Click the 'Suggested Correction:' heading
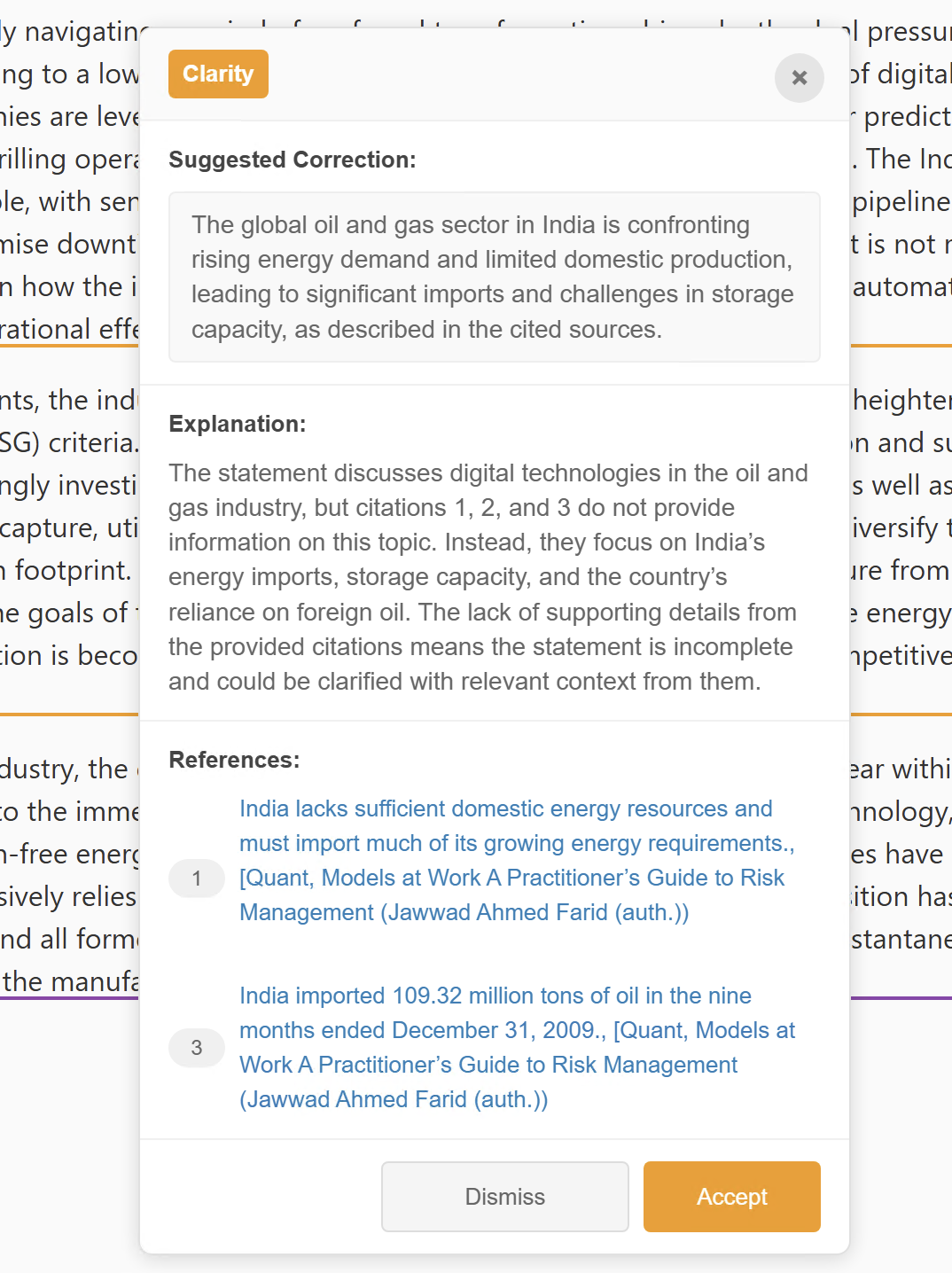The image size is (952, 1273). 292,160
